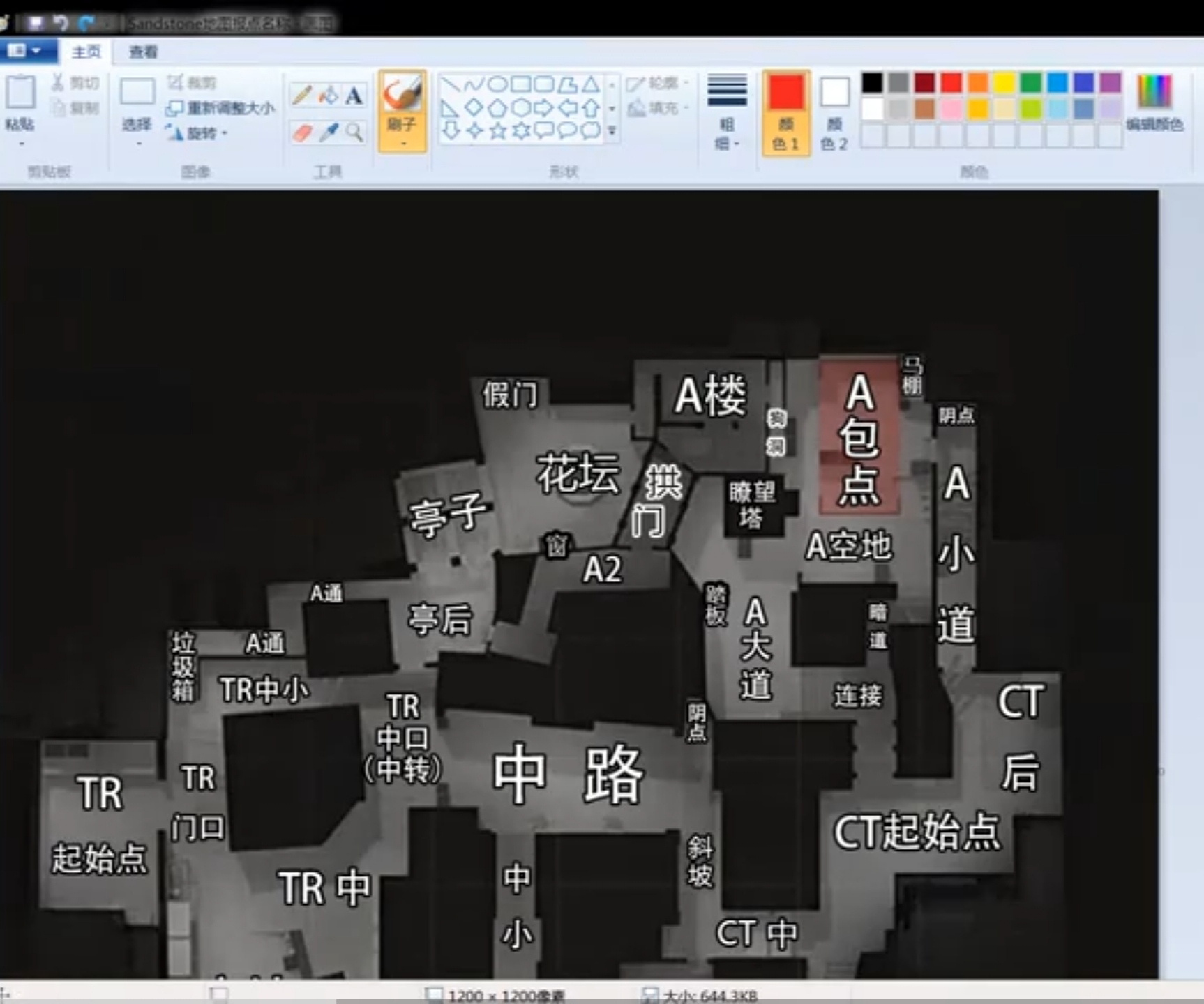Image resolution: width=1204 pixels, height=1004 pixels.
Task: Click the Redo arrow in the quick access toolbar
Action: (x=86, y=23)
